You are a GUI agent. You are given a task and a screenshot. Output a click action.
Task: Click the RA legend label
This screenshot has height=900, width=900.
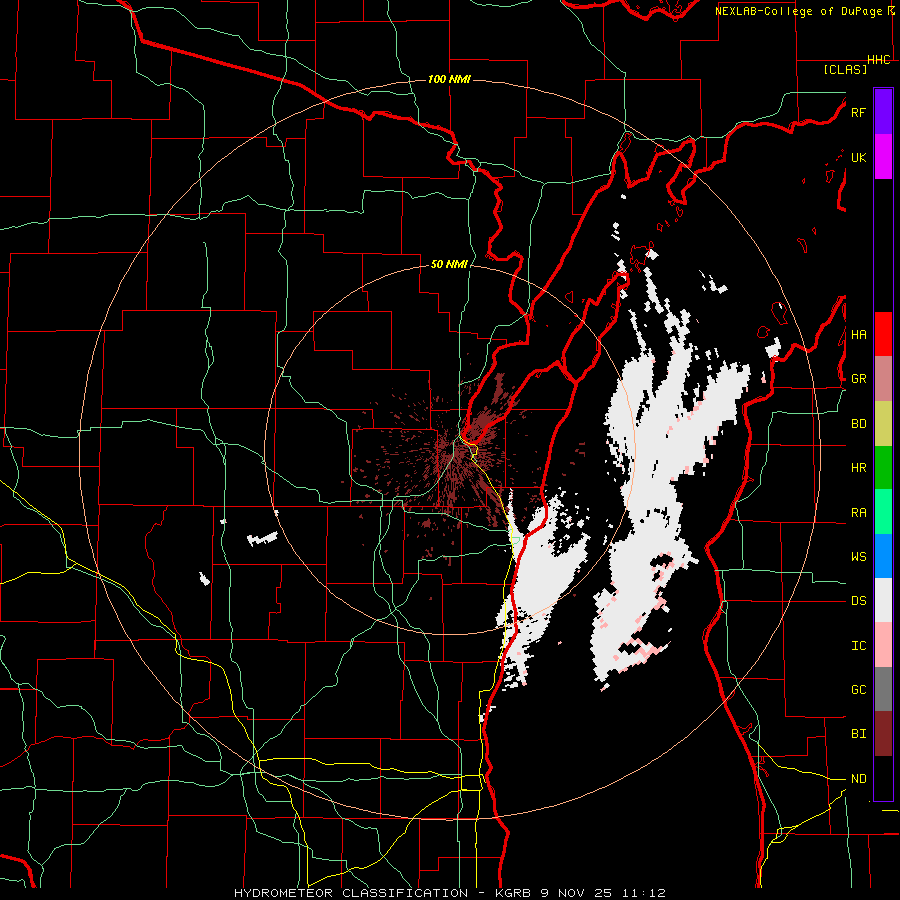[x=858, y=513]
